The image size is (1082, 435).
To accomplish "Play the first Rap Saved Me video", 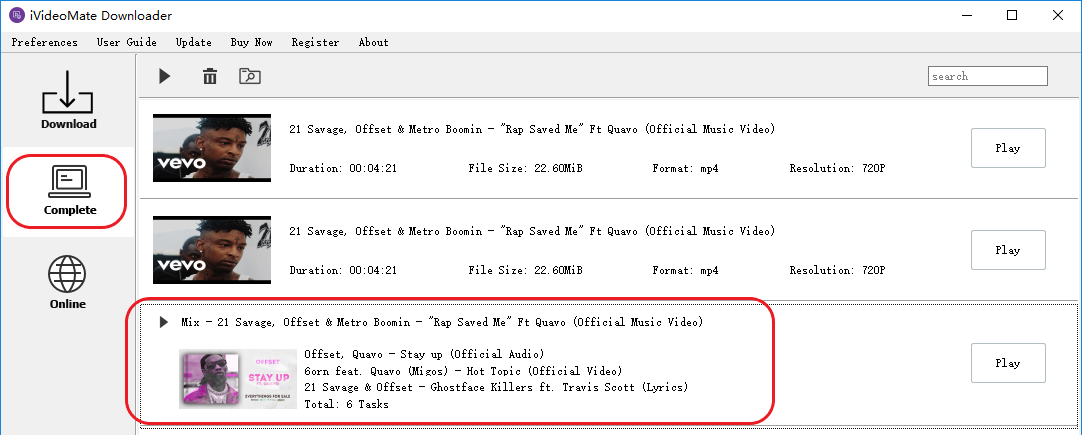I will point(1008,148).
